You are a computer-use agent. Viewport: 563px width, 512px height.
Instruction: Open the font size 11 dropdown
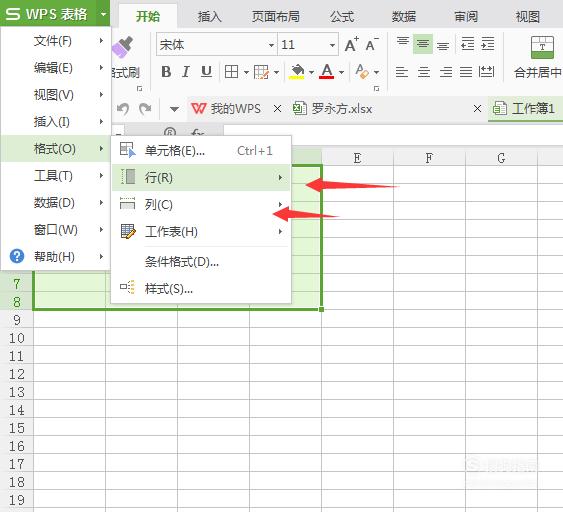[x=332, y=45]
